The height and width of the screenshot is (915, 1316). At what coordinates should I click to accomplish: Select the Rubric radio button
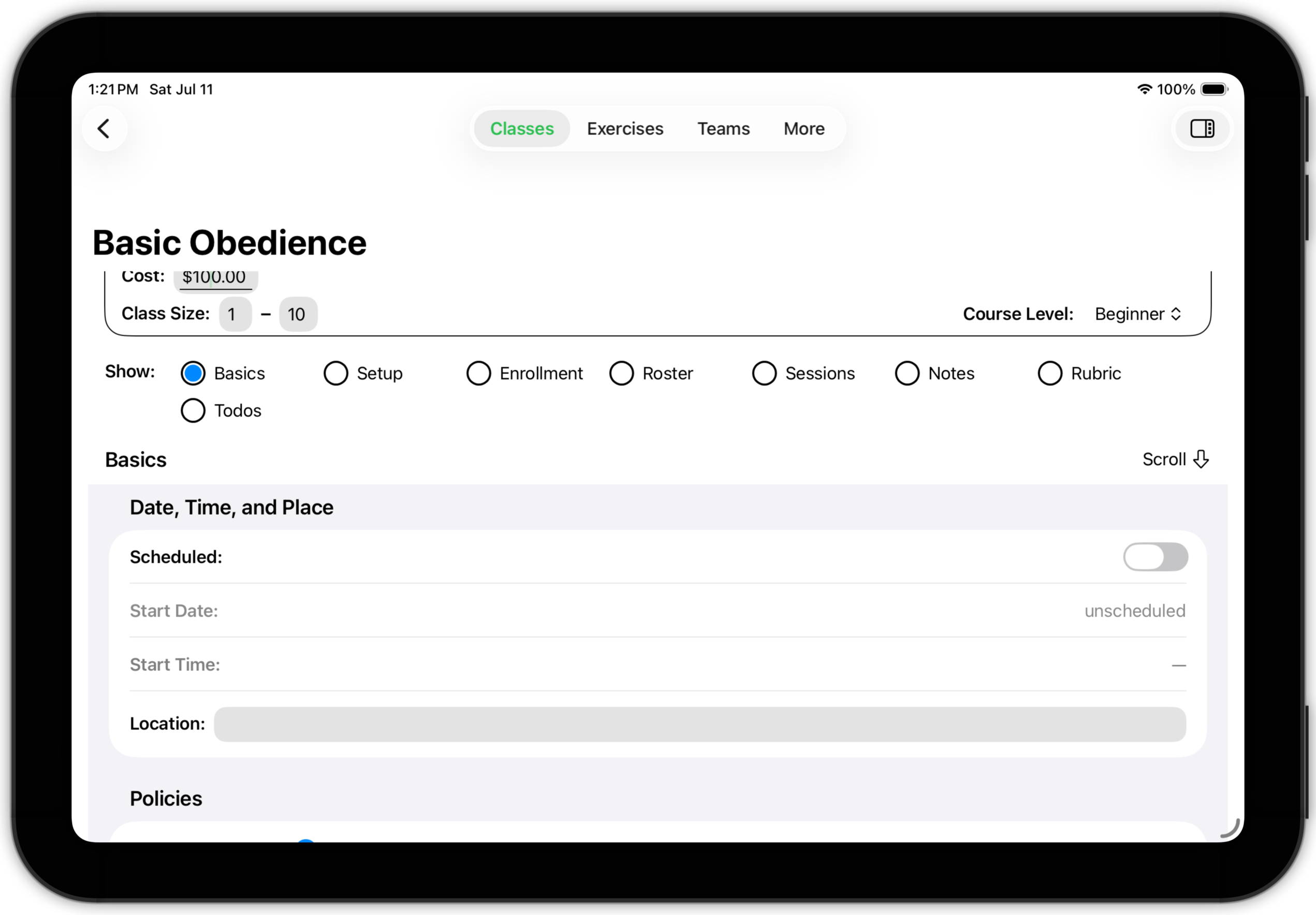[x=1050, y=373]
